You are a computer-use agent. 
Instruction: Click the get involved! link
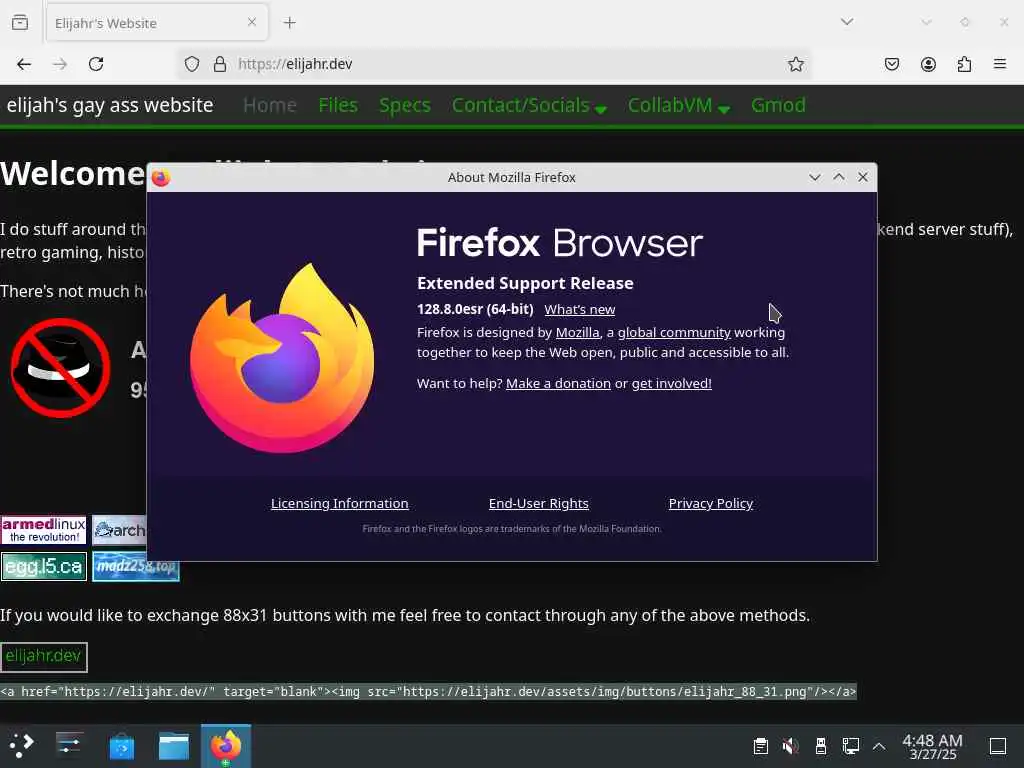671,383
